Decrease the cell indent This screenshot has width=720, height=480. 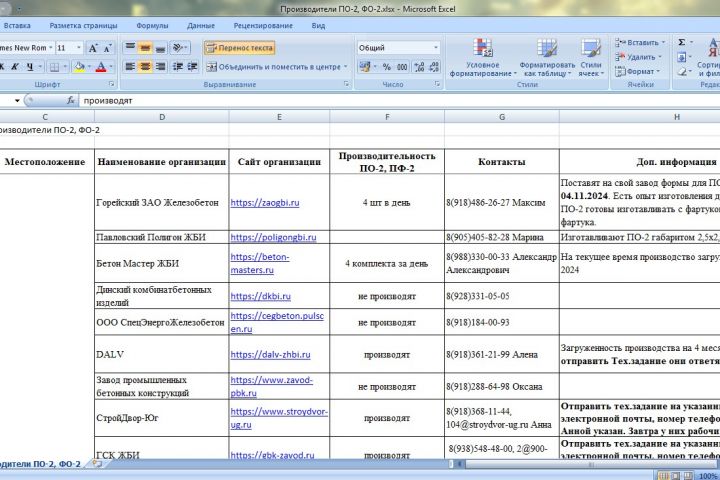(x=178, y=67)
